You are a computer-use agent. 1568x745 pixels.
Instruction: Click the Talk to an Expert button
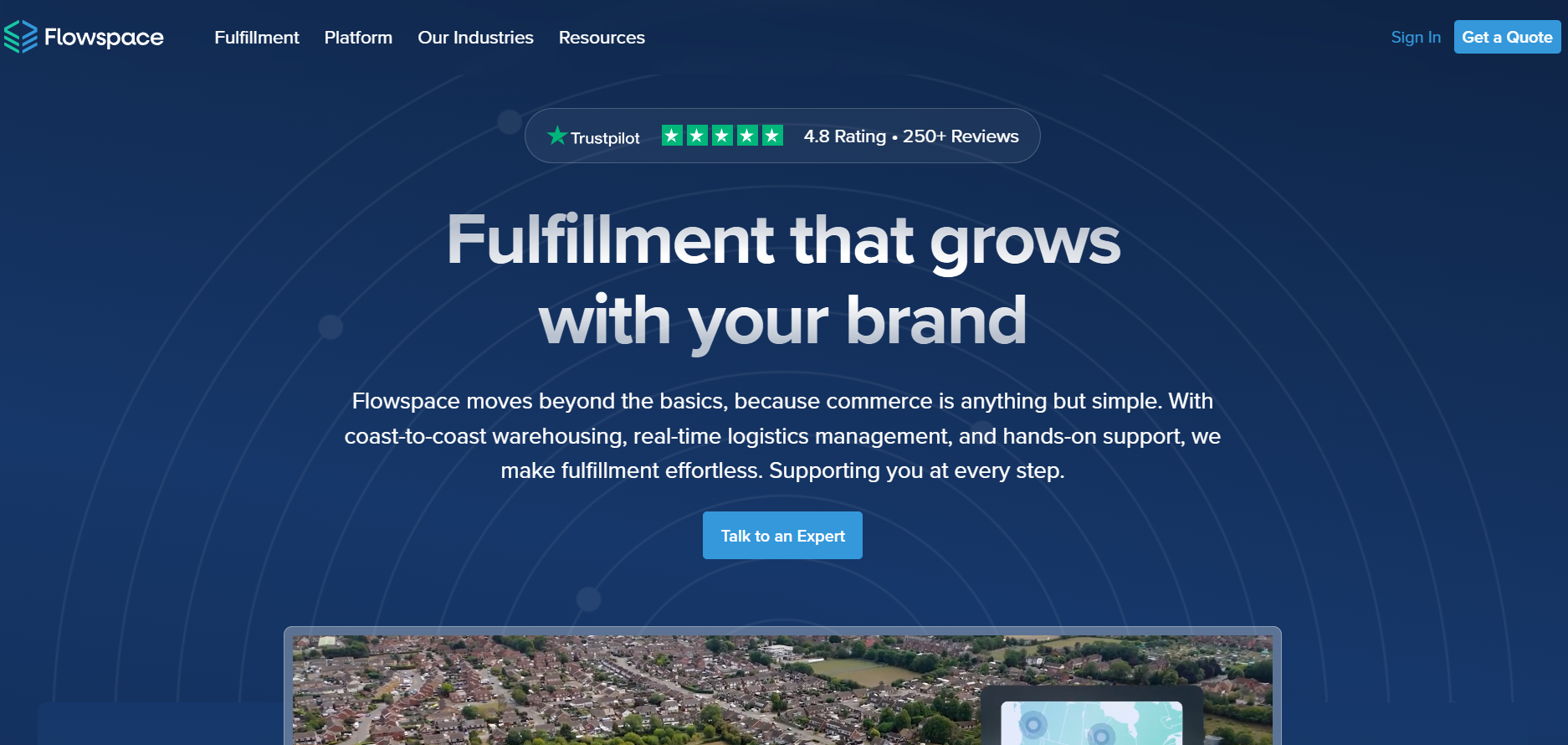pos(782,536)
